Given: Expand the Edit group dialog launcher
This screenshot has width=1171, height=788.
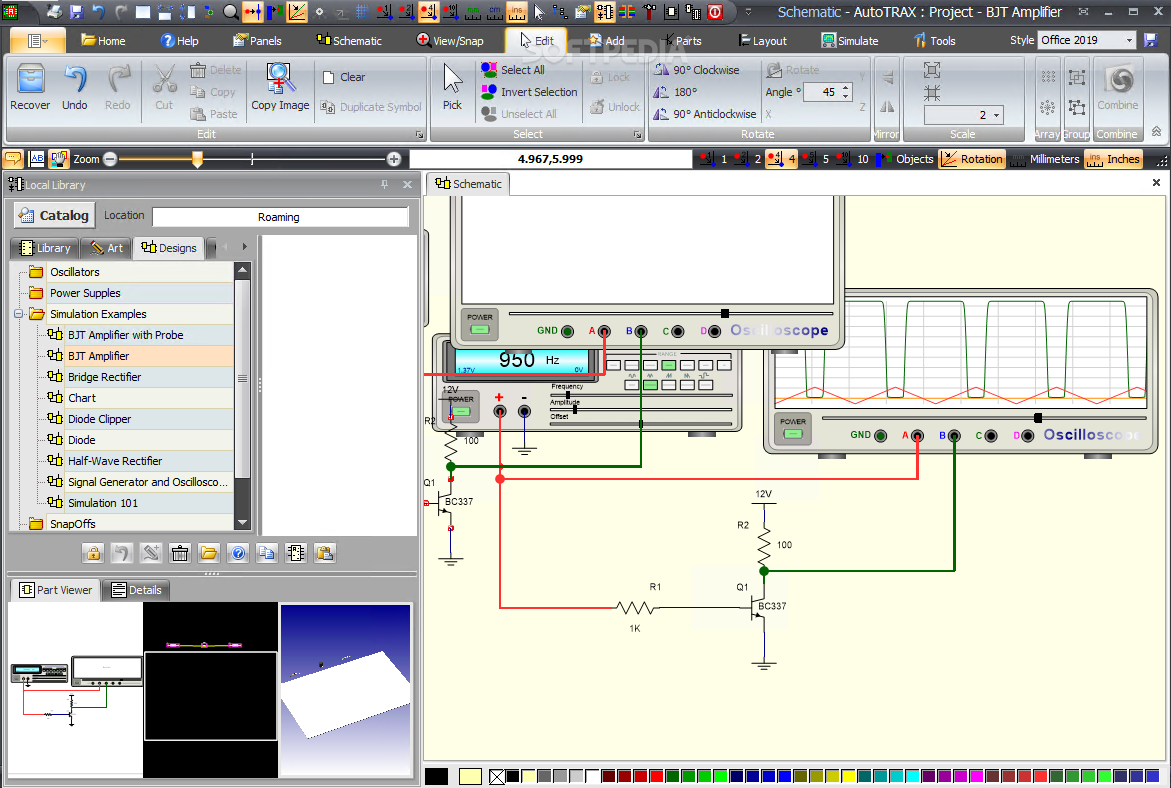Looking at the screenshot, I should tap(419, 134).
